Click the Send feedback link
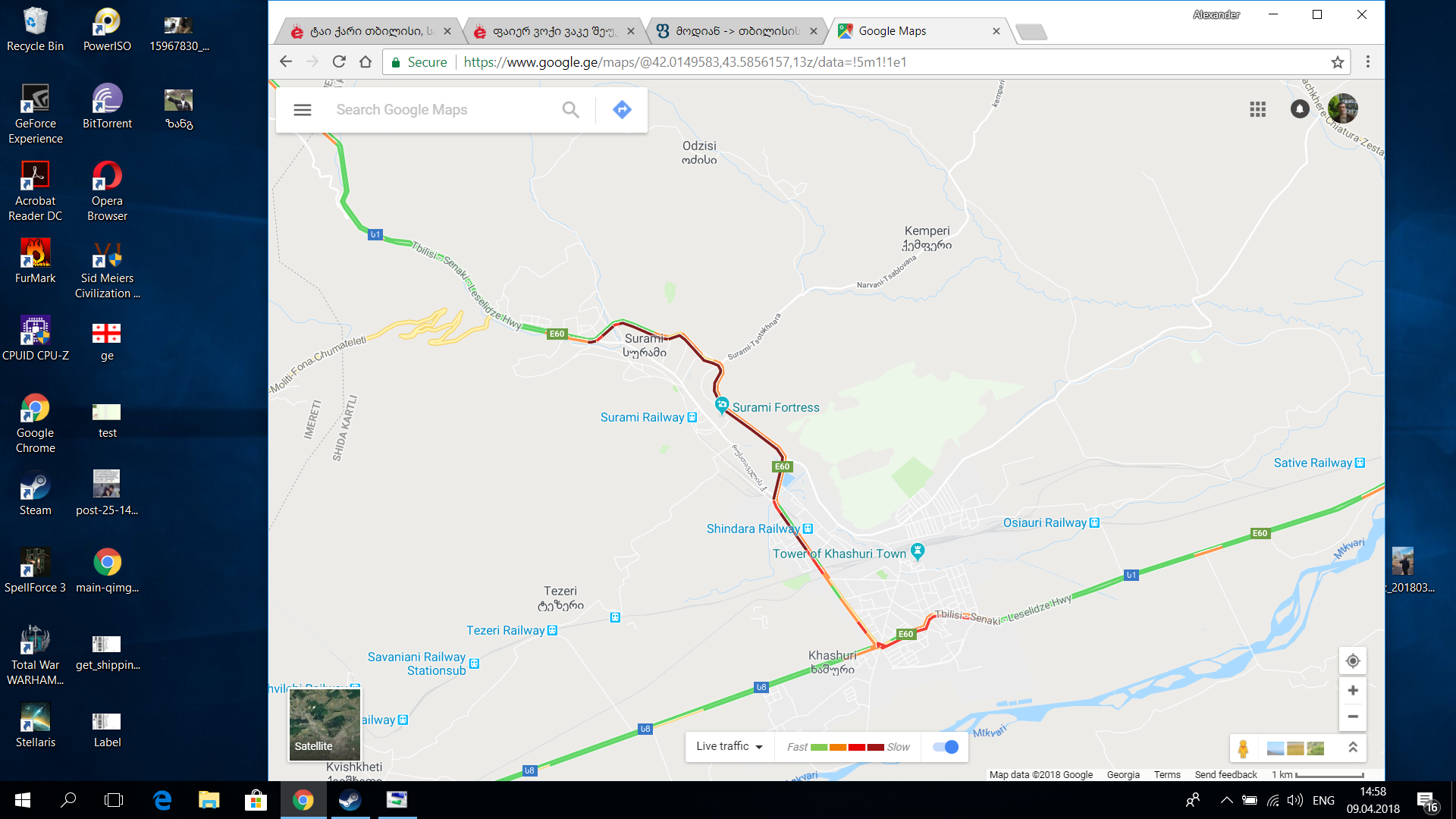This screenshot has height=819, width=1456. (x=1225, y=775)
